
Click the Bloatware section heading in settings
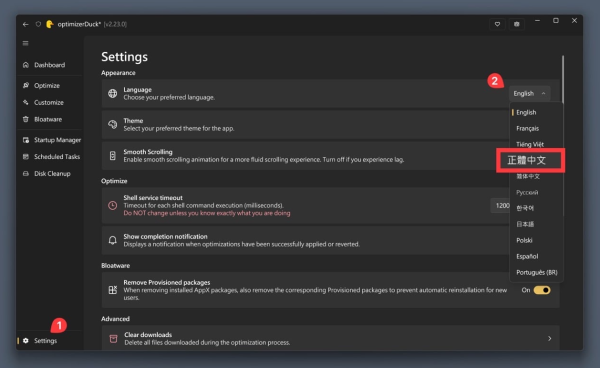[x=116, y=265]
